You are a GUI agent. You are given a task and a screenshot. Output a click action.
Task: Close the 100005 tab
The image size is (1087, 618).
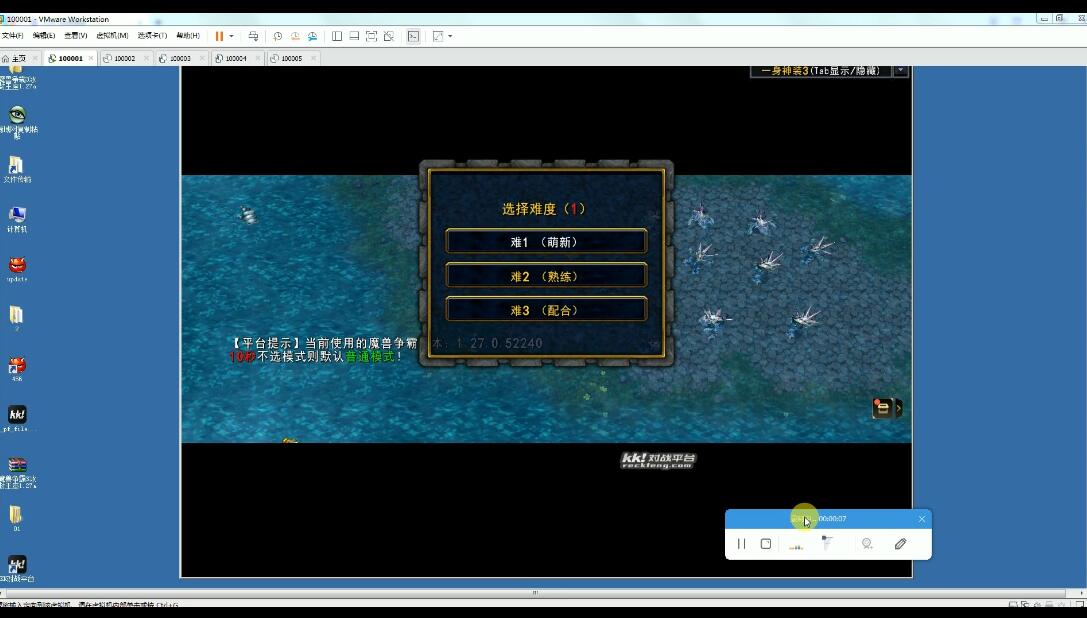[313, 58]
